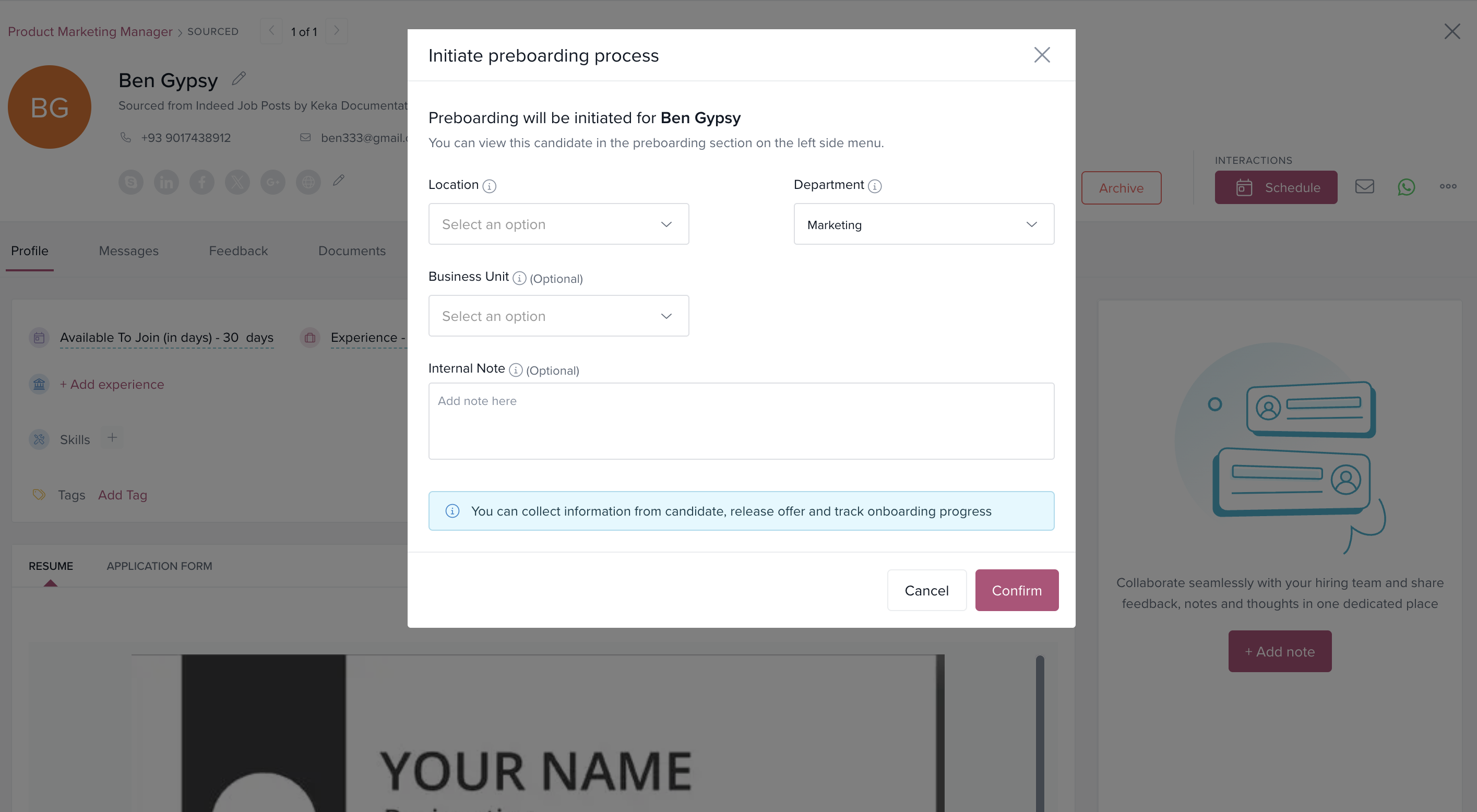Switch to the Feedback tab
1477x812 pixels.
point(238,251)
